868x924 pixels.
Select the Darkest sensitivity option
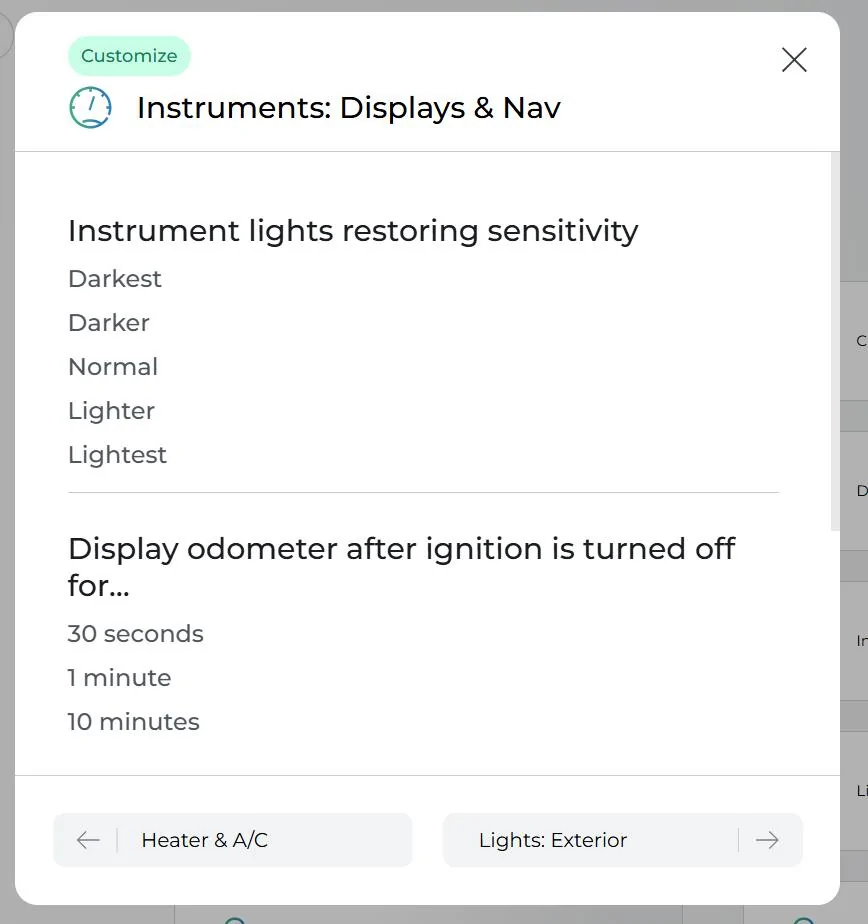(115, 279)
